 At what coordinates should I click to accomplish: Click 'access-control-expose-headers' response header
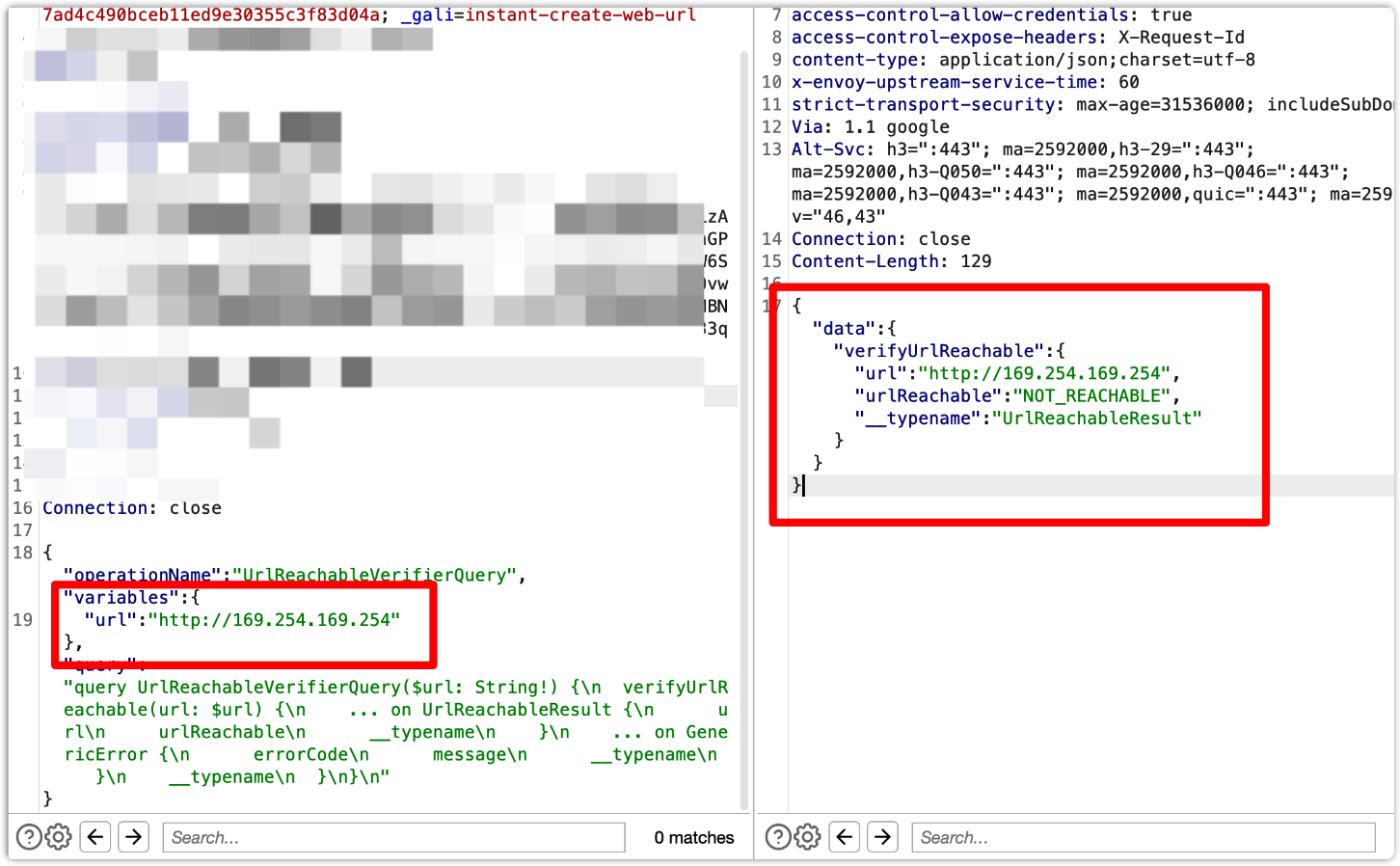click(x=944, y=38)
